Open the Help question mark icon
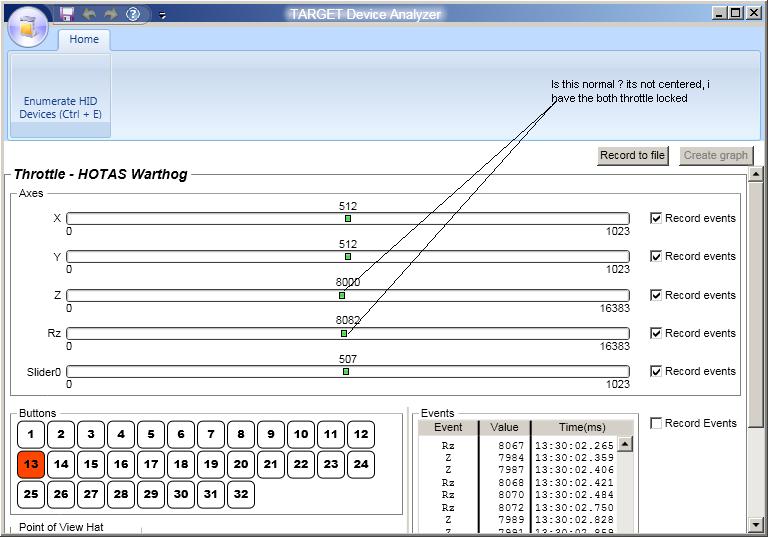 pos(133,14)
